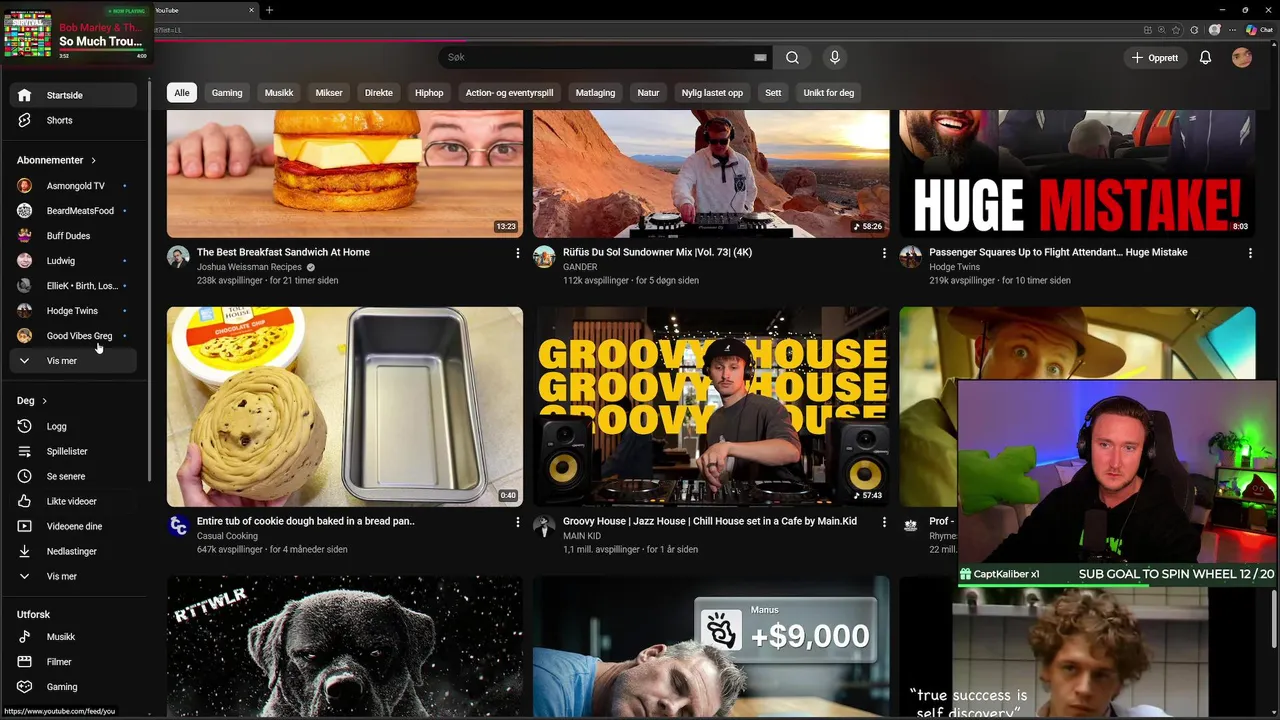The image size is (1280, 720).
Task: Select the Matlaging filter chip
Action: [x=595, y=93]
